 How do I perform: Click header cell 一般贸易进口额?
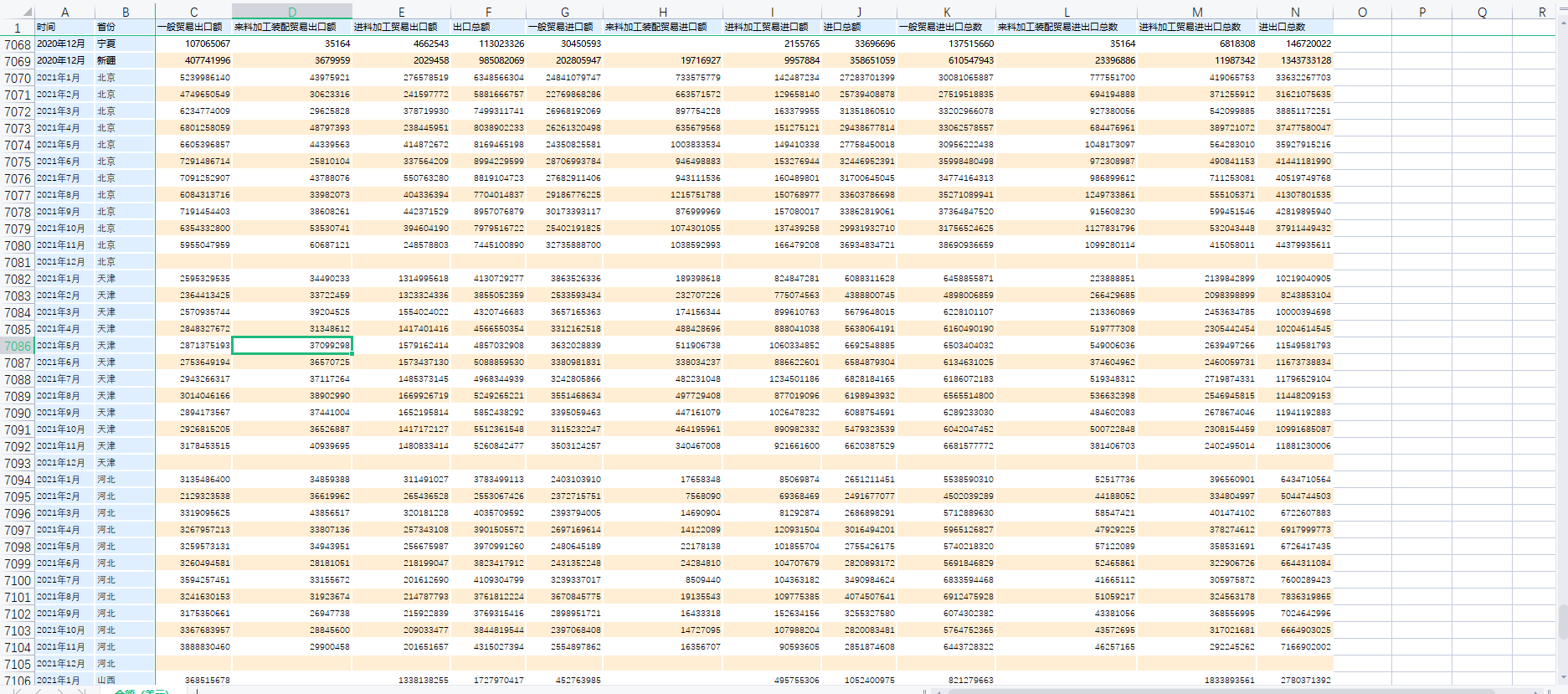pyautogui.click(x=564, y=27)
